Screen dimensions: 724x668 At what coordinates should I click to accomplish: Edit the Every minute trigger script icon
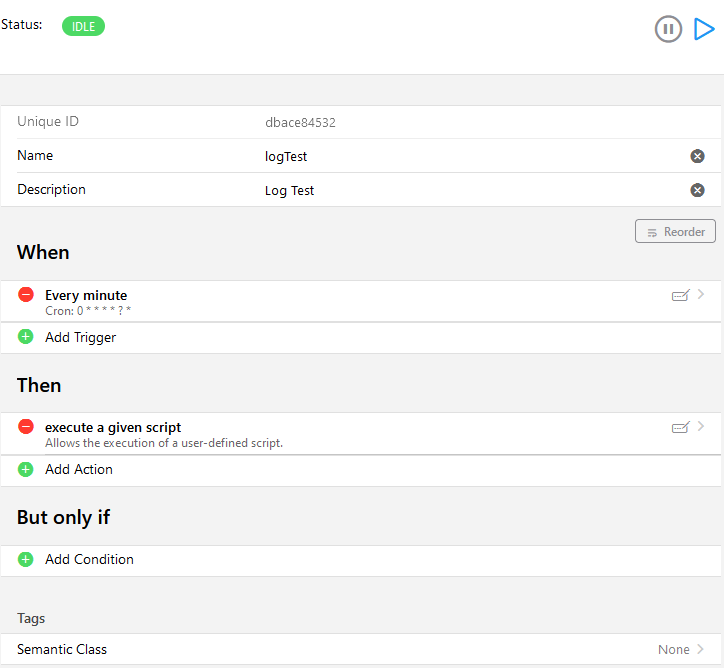680,295
